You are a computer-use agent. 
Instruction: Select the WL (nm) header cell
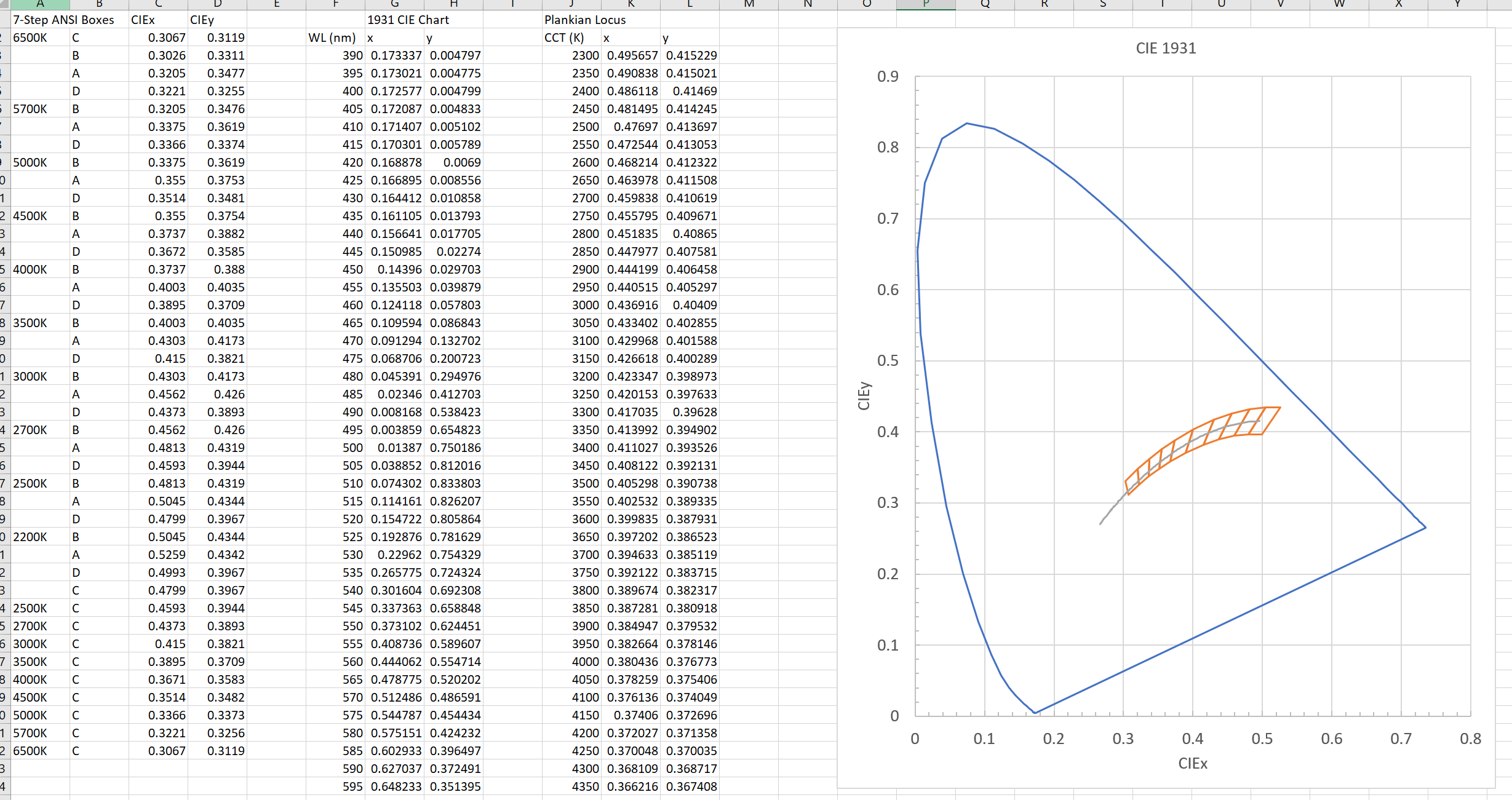[x=332, y=38]
